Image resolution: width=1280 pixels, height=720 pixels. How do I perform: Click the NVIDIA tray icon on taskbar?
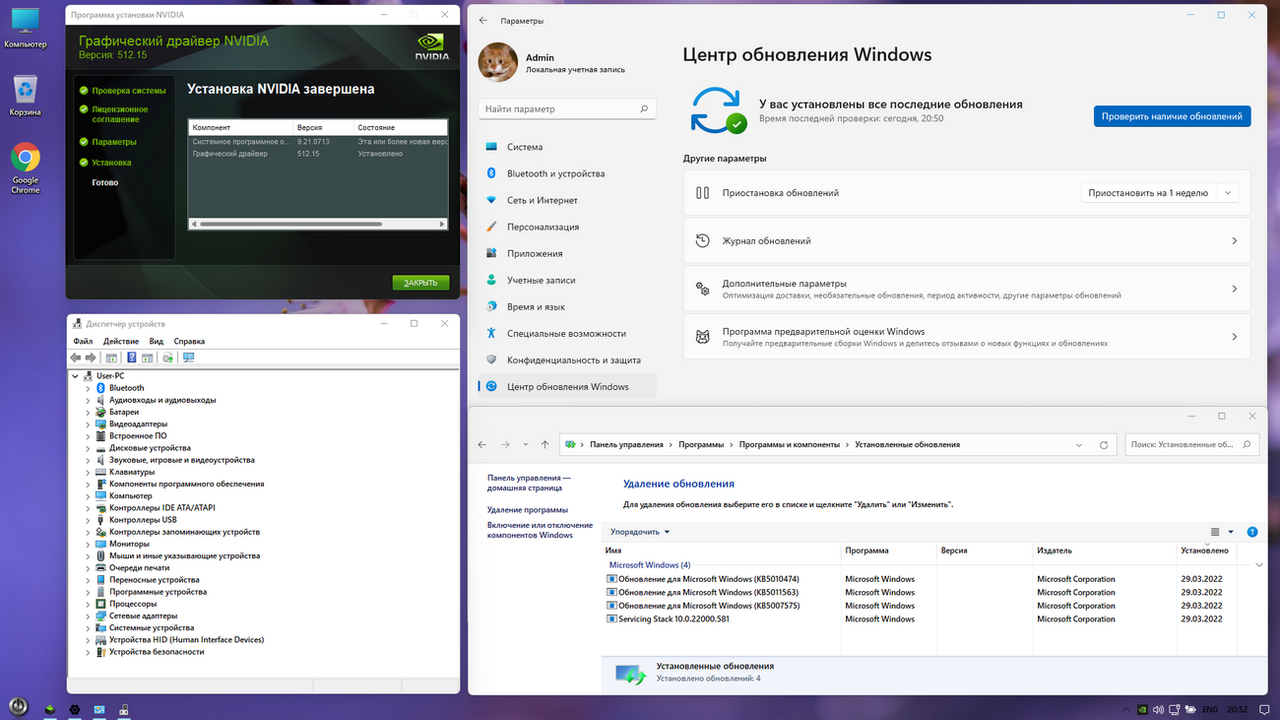coord(1143,709)
